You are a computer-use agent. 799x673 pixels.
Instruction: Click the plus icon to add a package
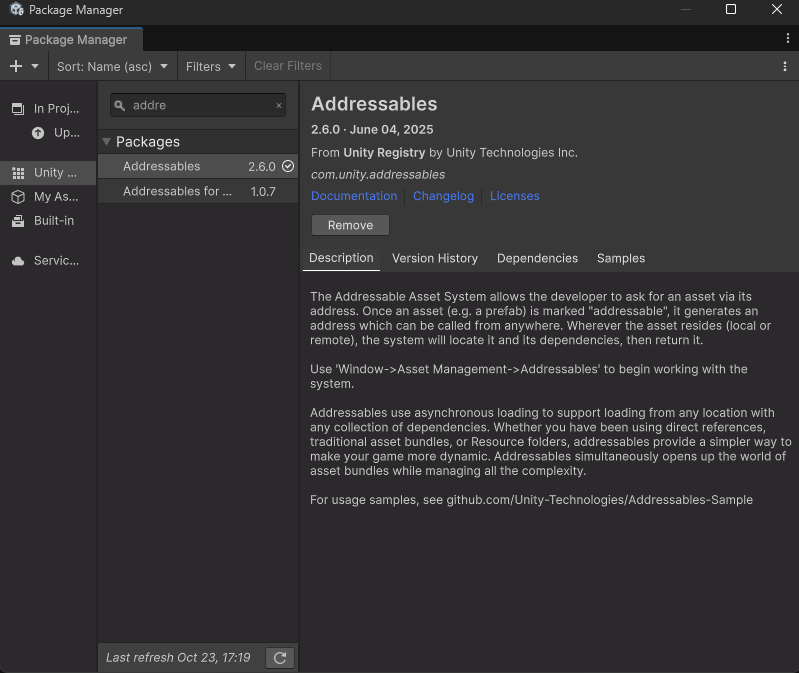[x=16, y=66]
